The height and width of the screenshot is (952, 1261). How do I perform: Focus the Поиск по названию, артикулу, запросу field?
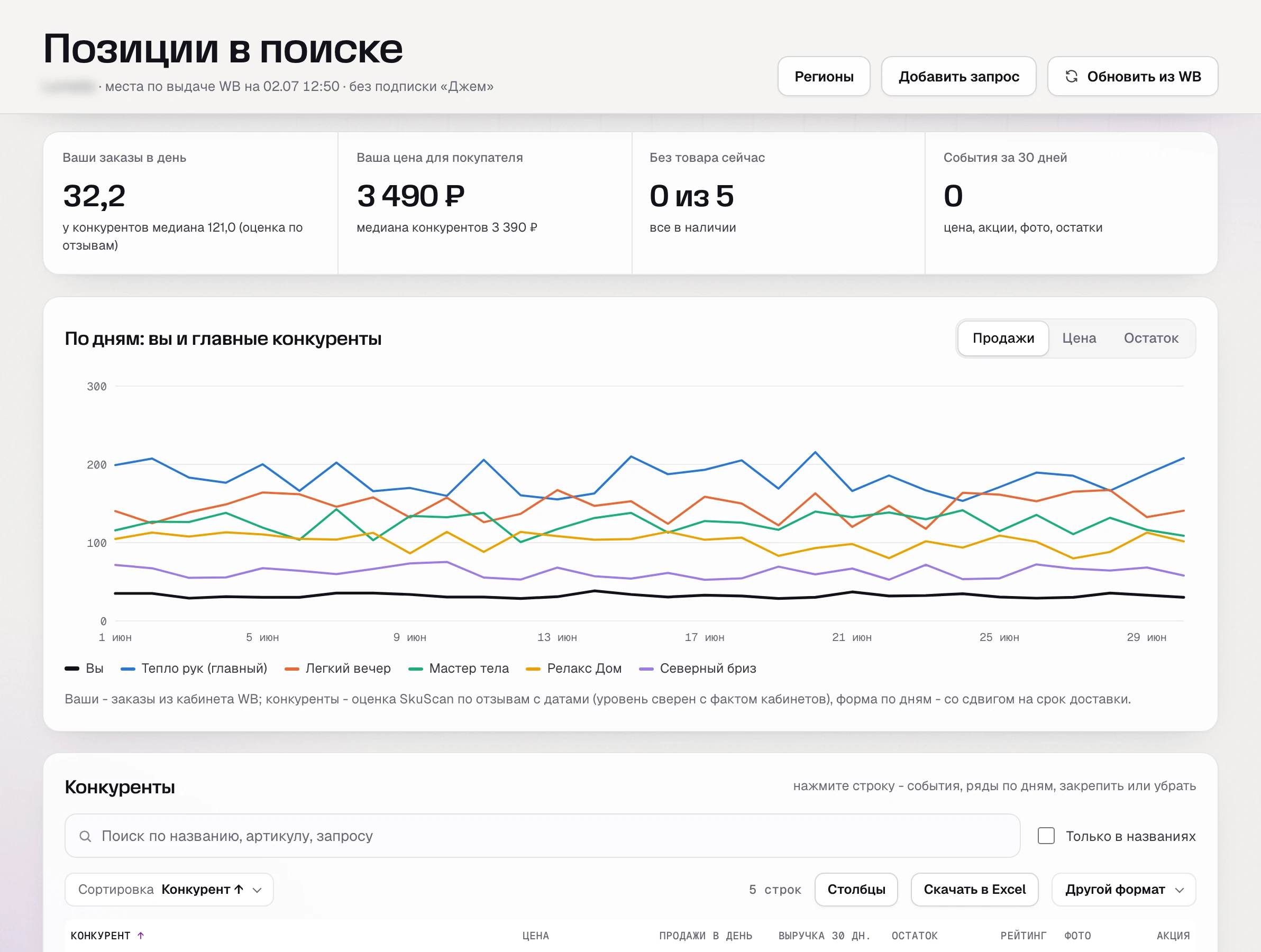click(x=542, y=836)
